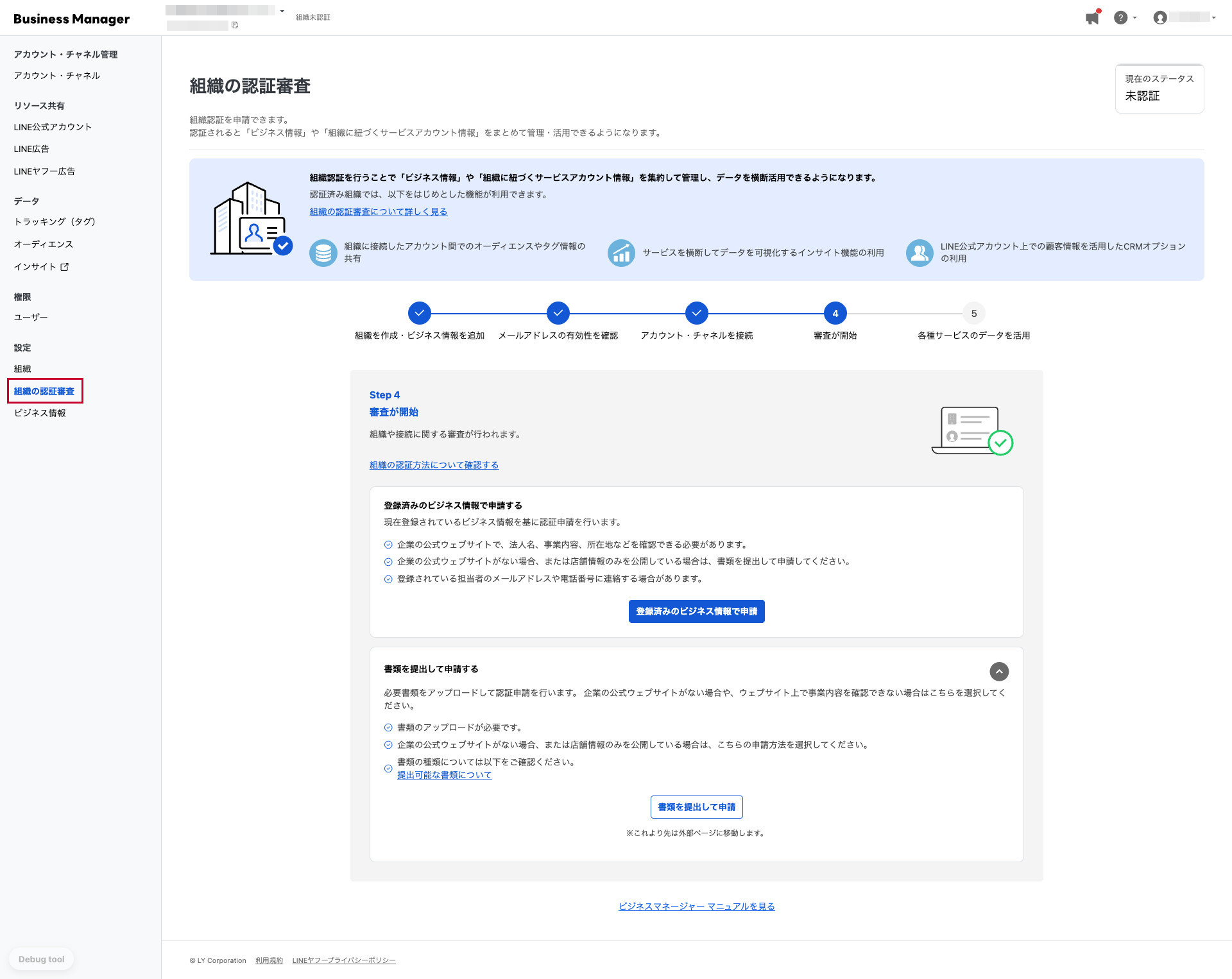Click the 組織未認証 status label
This screenshot has width=1232, height=979.
(313, 17)
